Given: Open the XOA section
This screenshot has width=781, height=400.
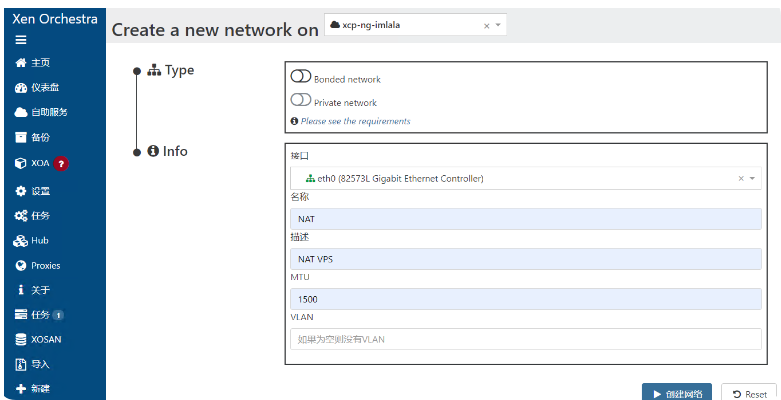Looking at the screenshot, I should [40, 163].
